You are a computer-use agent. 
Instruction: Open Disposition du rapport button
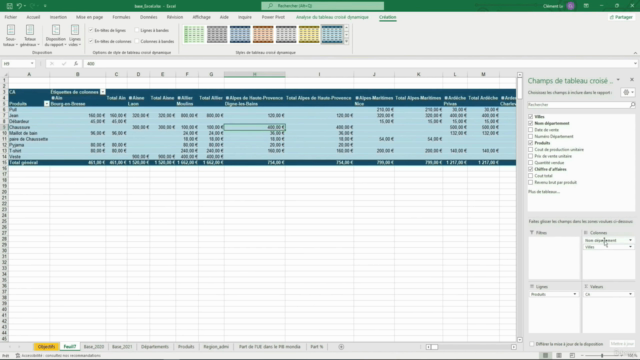(56, 36)
